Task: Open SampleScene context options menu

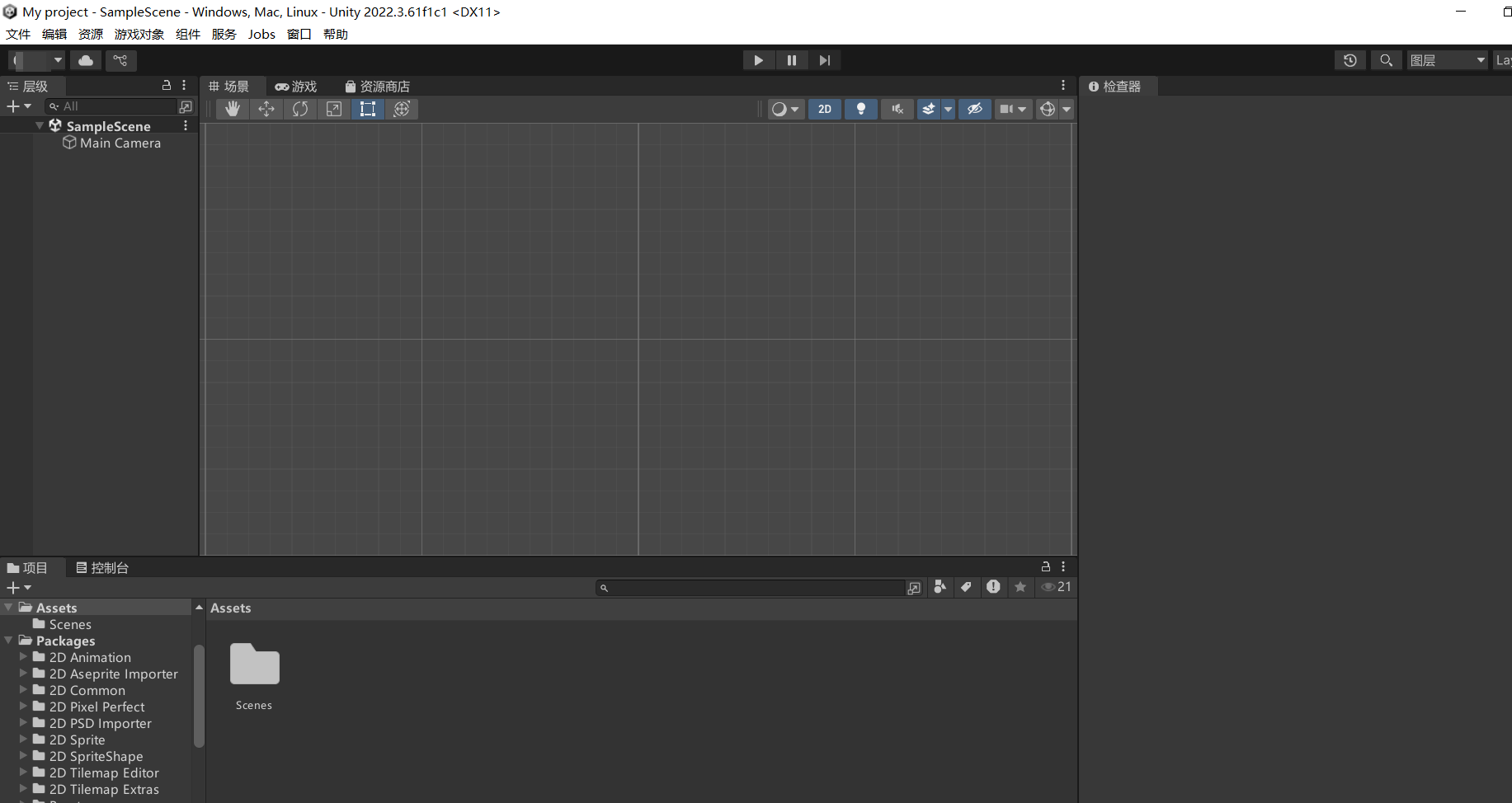Action: coord(186,125)
